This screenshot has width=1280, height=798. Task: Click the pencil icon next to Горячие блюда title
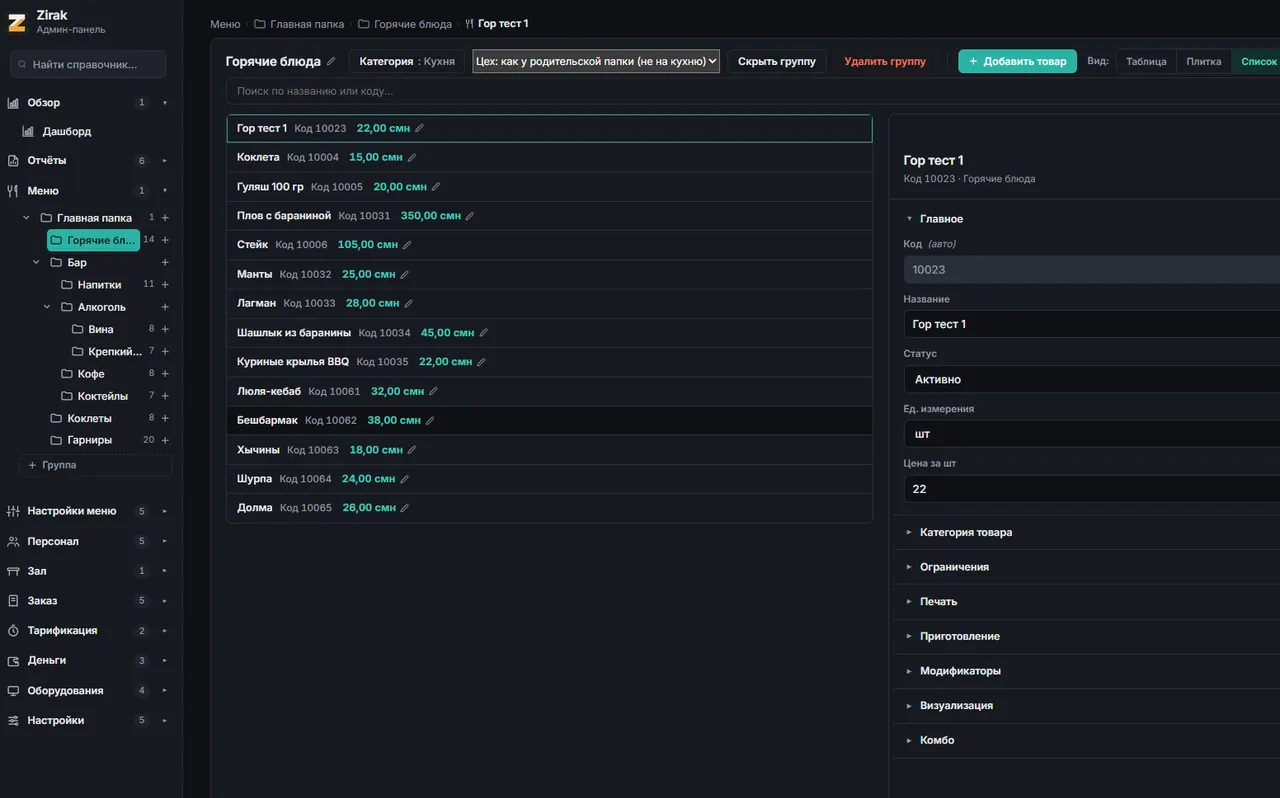tap(331, 62)
